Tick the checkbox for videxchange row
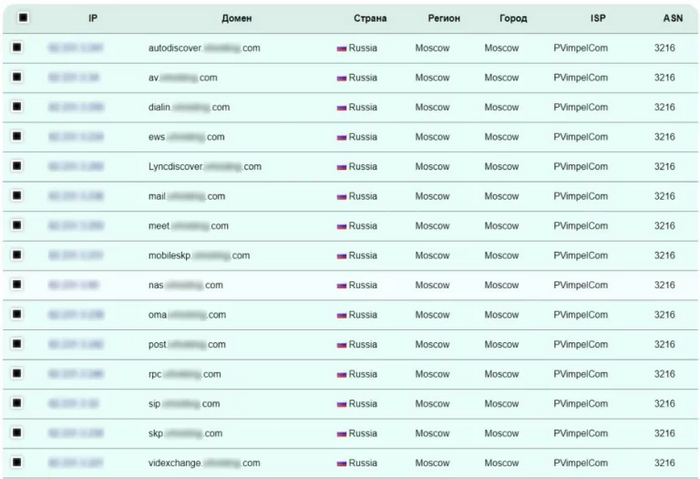The image size is (700, 479). pyautogui.click(x=17, y=463)
